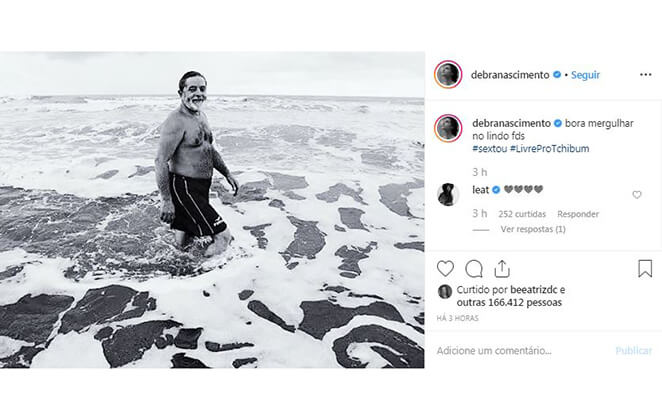Show outras 166.412 pessoas likes list
662x420 pixels.
[509, 302]
